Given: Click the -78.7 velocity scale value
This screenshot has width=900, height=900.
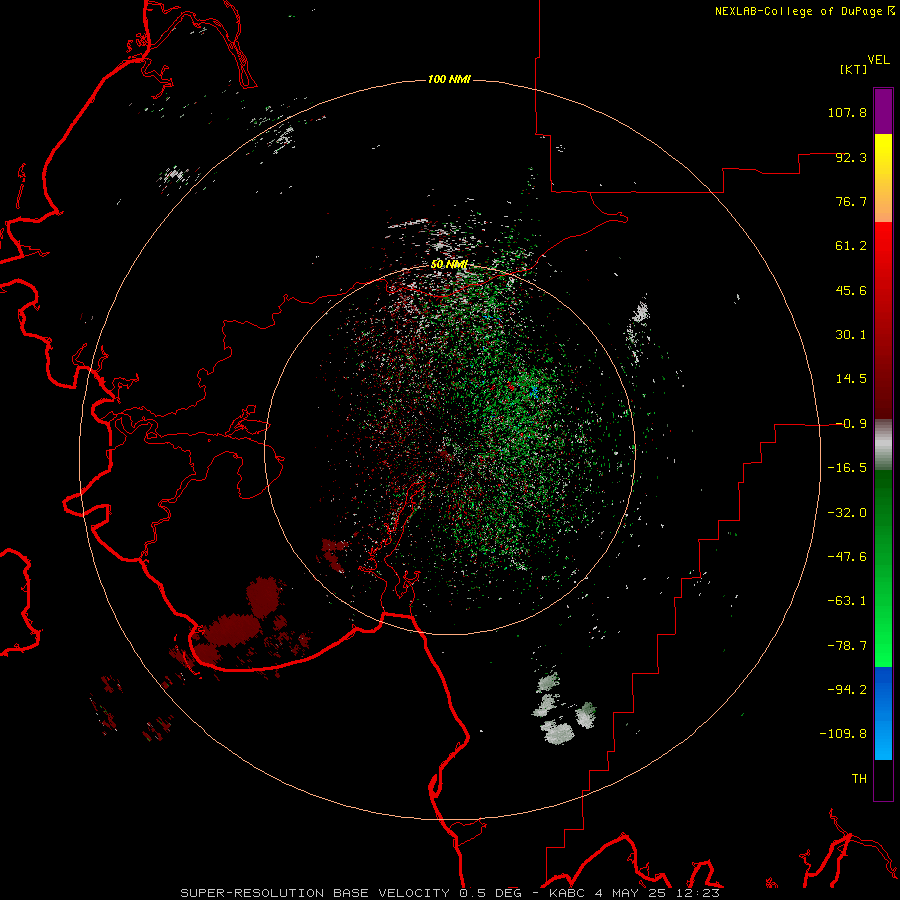Looking at the screenshot, I should pos(847,646).
